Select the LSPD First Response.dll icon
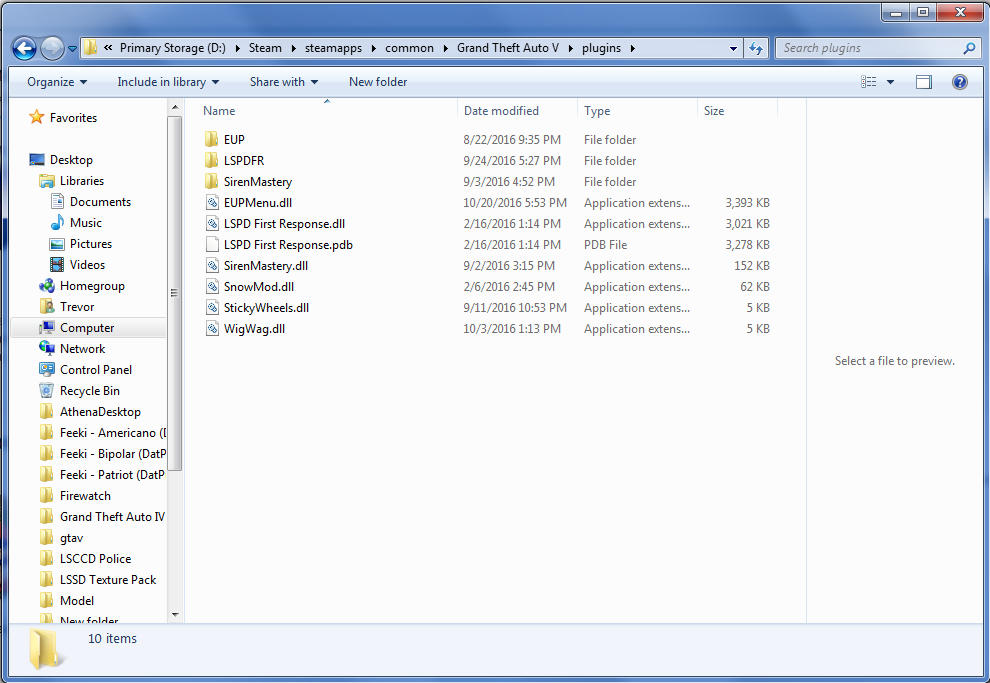This screenshot has width=990, height=683. [212, 223]
